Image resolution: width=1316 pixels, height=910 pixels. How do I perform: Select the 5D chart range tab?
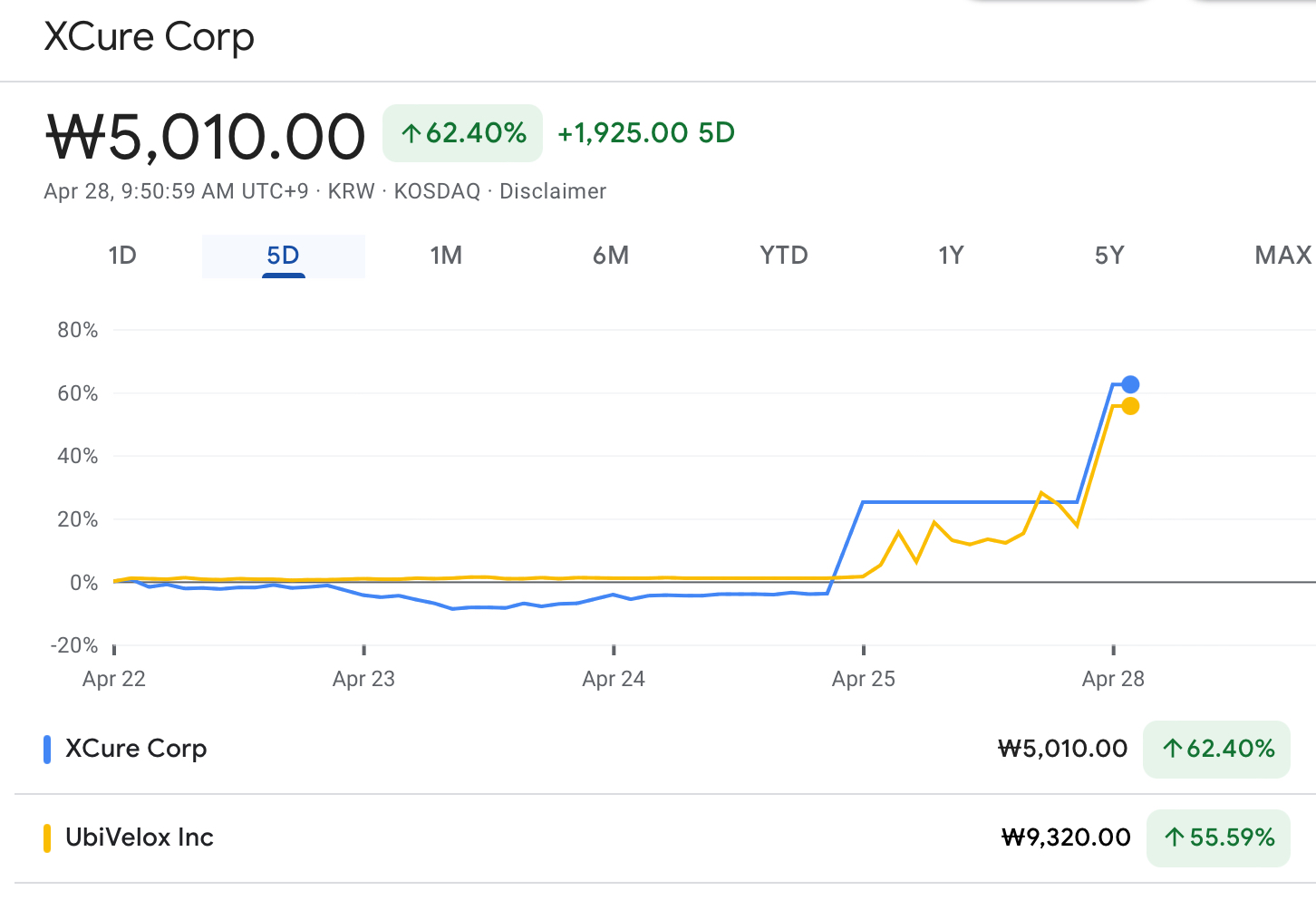[x=283, y=256]
